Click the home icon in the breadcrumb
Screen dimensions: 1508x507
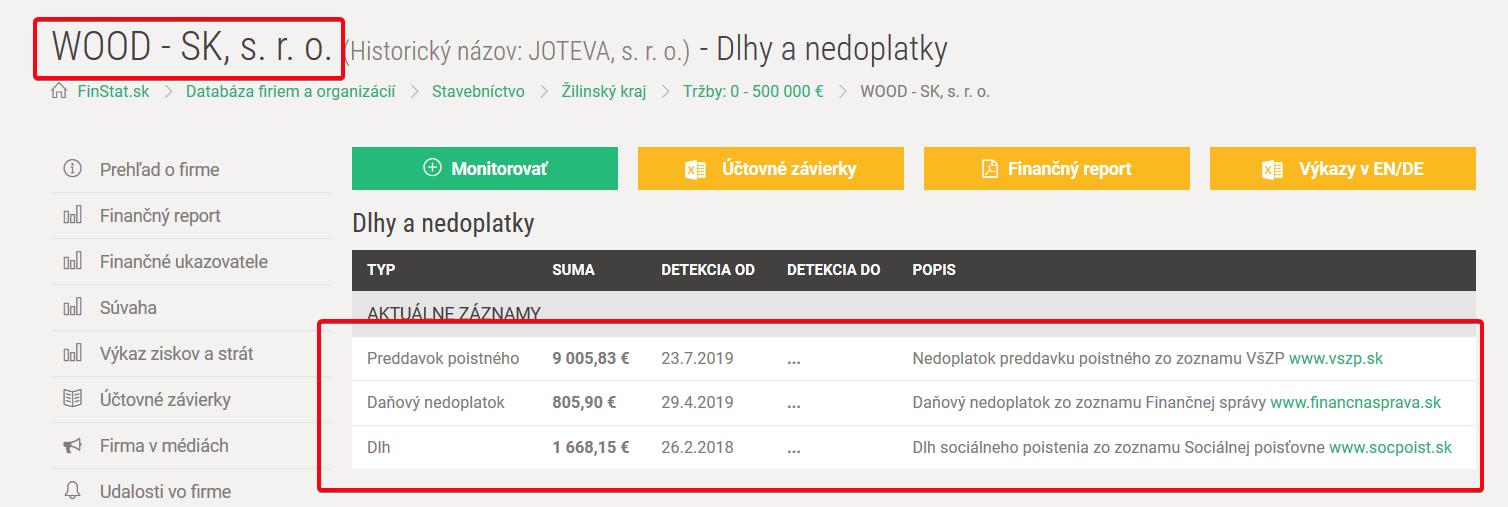tap(59, 92)
